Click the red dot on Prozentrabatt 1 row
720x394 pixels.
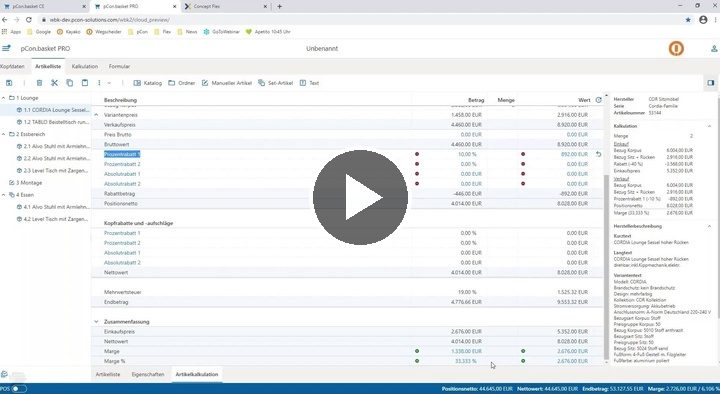point(417,154)
